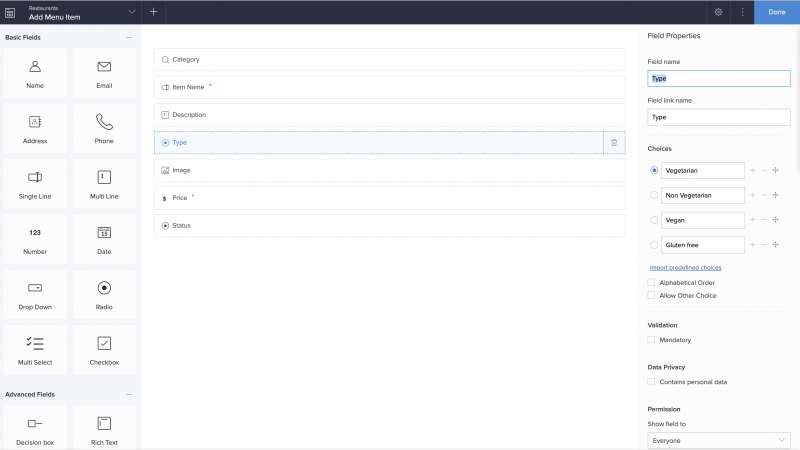Edit the Vegan choice text box
The height and width of the screenshot is (450, 800).
pos(703,220)
